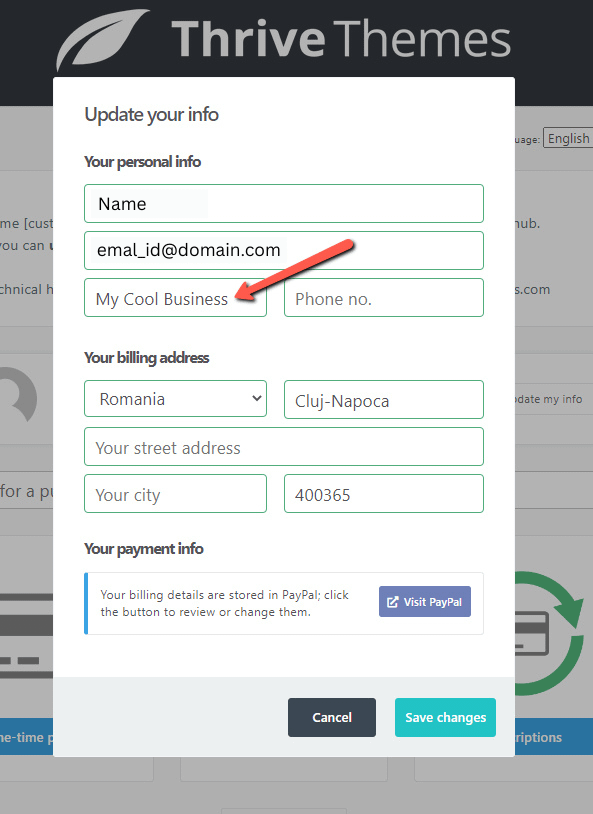Click the Update my info link

click(x=549, y=399)
